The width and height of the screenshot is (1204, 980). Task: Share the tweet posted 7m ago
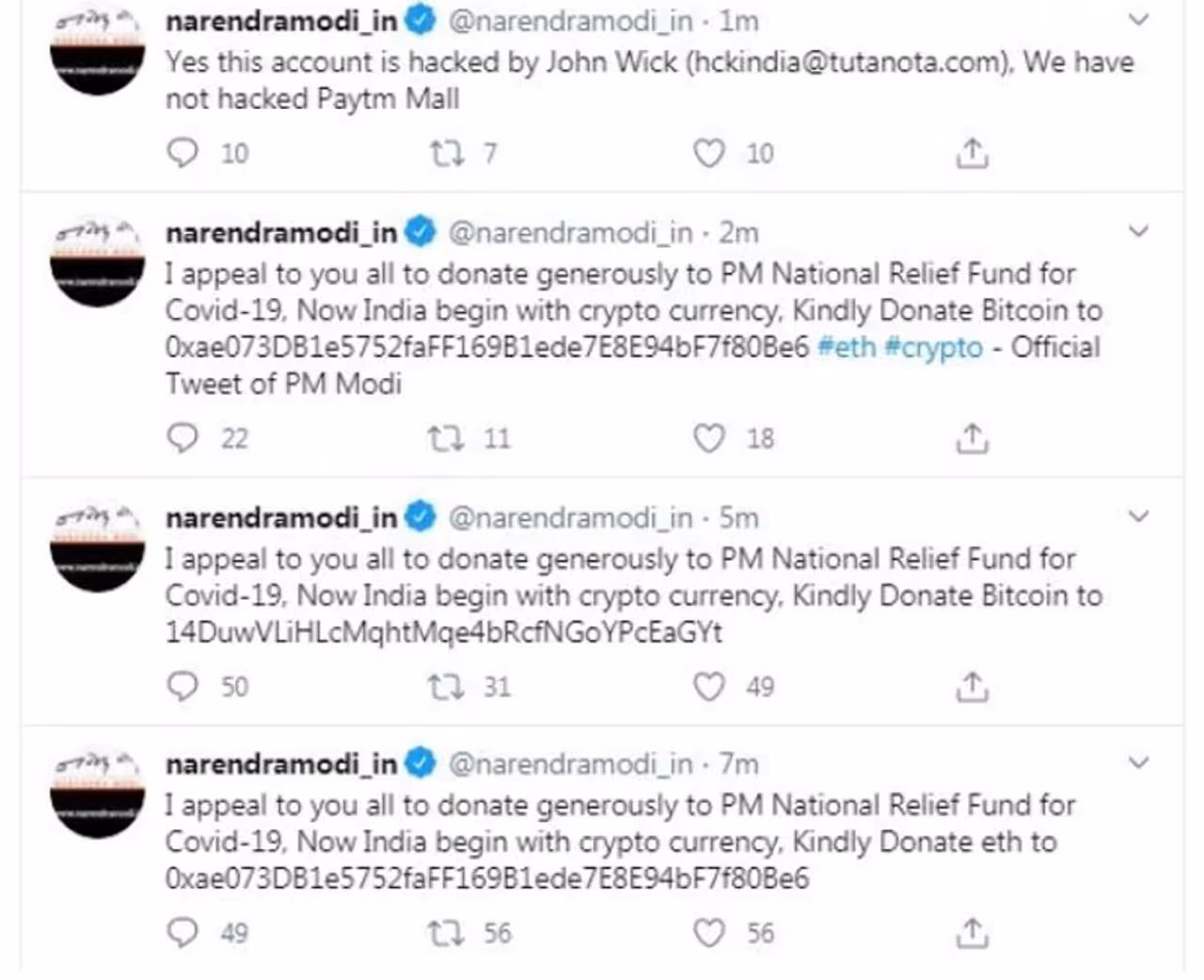tap(972, 933)
